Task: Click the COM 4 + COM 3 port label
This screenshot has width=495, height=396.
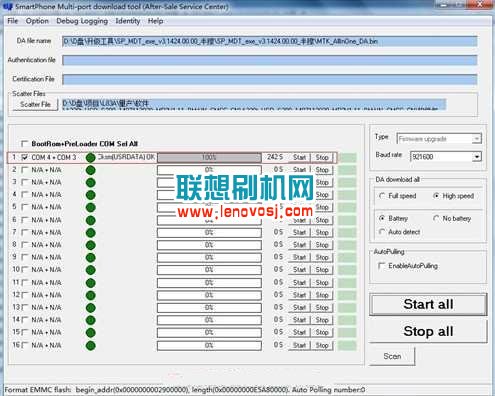Action: (x=54, y=157)
